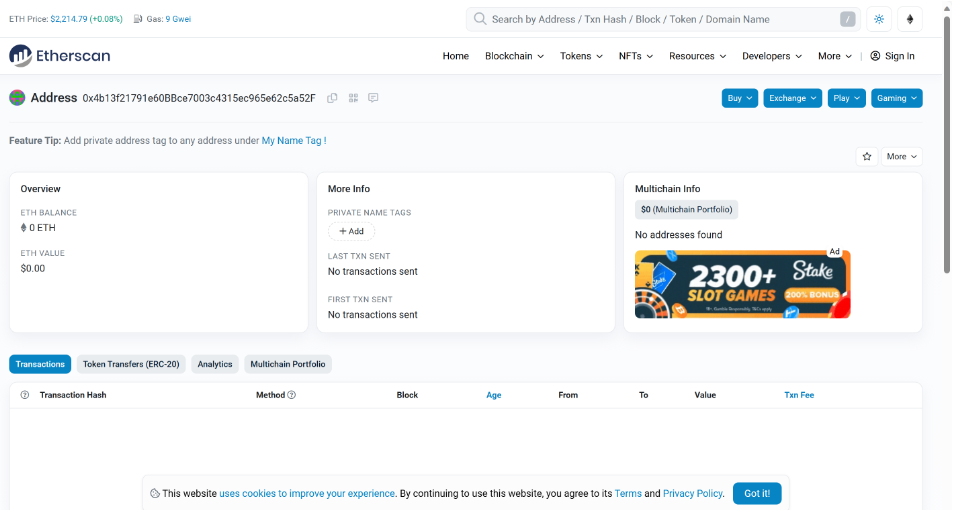954x510 pixels.
Task: Click the Block column header
Action: 407,395
